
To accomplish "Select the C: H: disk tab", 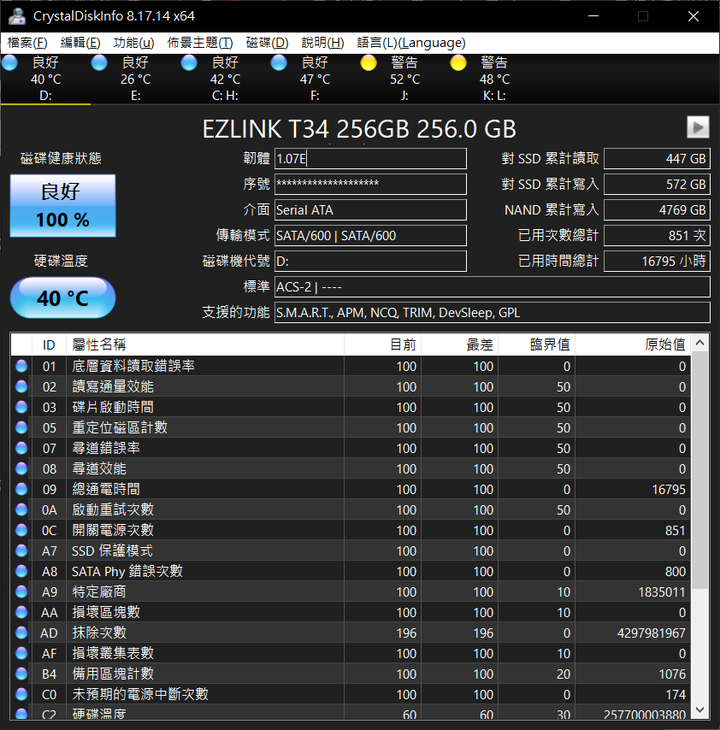I will tap(225, 79).
